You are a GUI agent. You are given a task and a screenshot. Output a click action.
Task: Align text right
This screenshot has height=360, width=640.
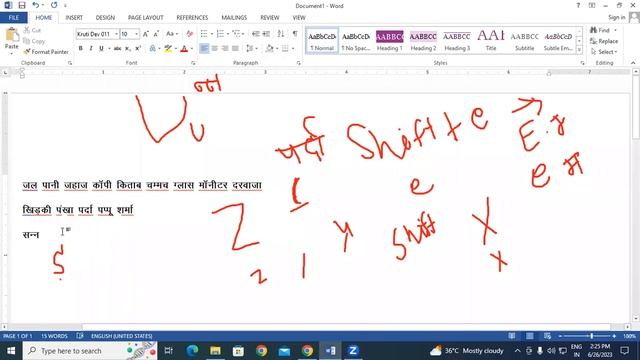pyautogui.click(x=224, y=49)
